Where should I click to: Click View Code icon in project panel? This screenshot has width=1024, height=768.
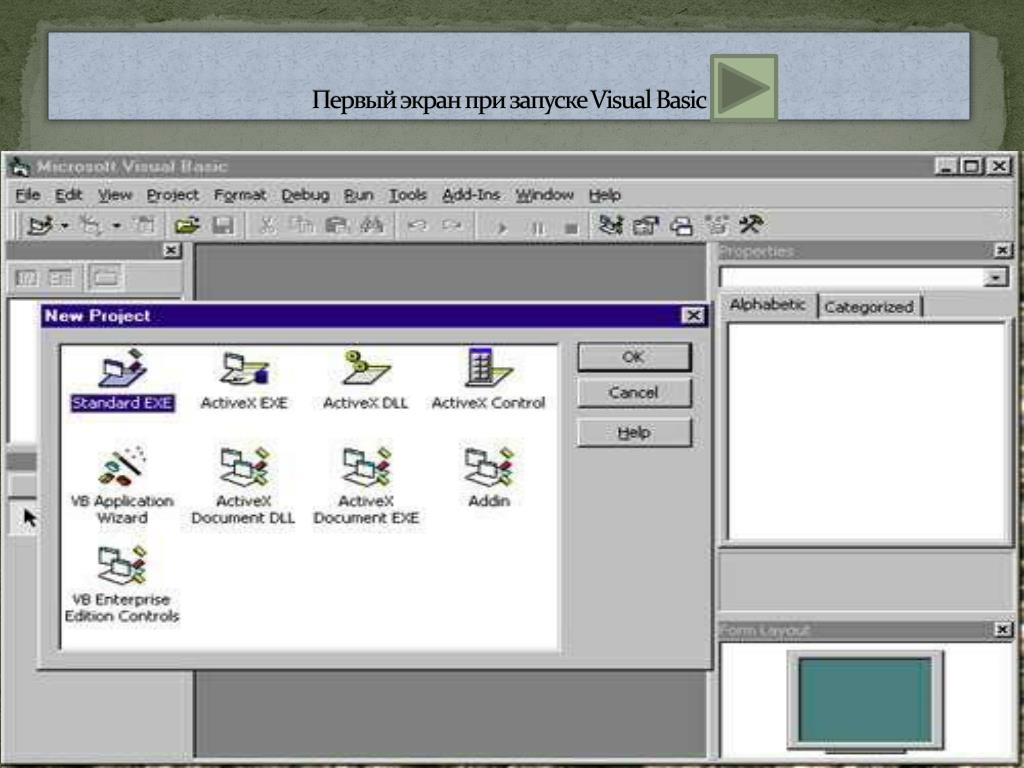tap(27, 279)
